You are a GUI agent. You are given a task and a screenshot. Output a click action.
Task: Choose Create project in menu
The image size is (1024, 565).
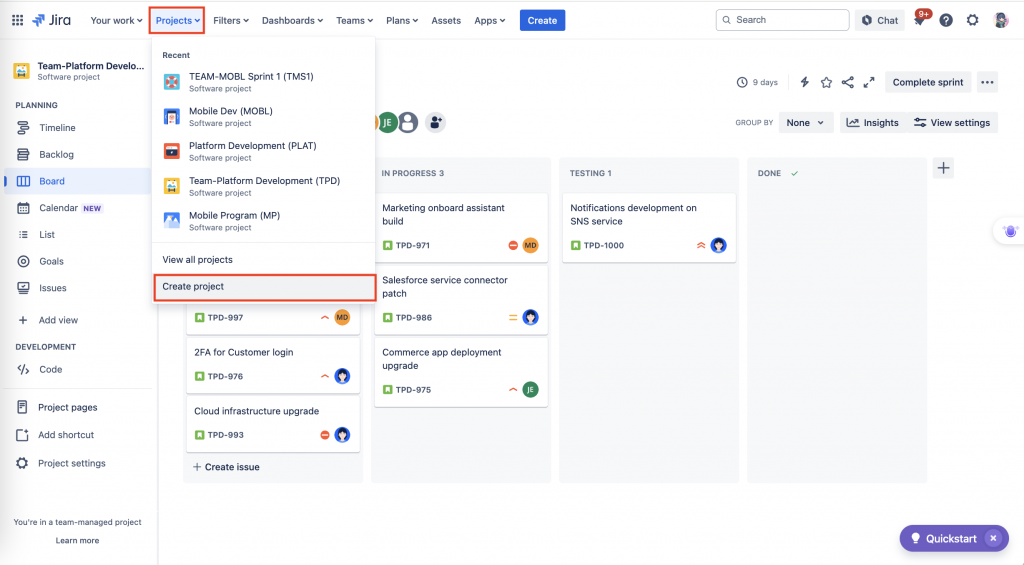[x=264, y=287]
